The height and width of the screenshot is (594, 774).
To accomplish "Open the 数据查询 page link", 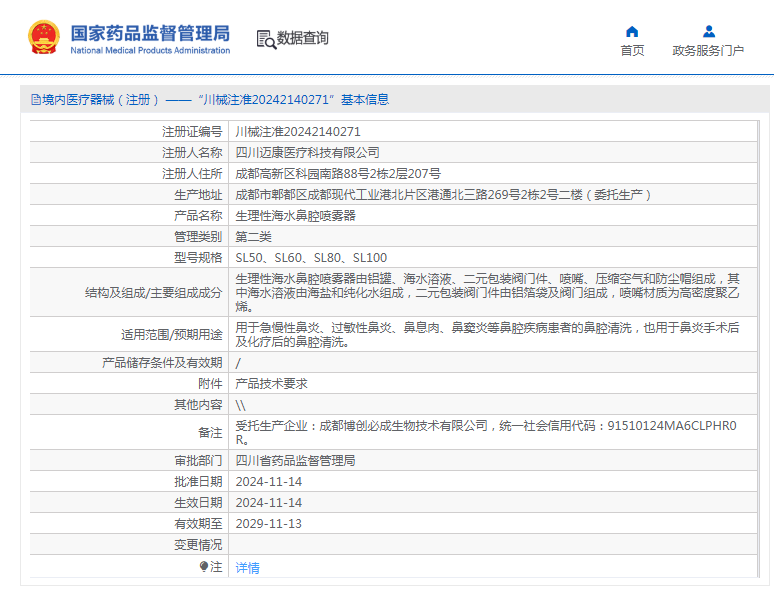I will [x=302, y=39].
